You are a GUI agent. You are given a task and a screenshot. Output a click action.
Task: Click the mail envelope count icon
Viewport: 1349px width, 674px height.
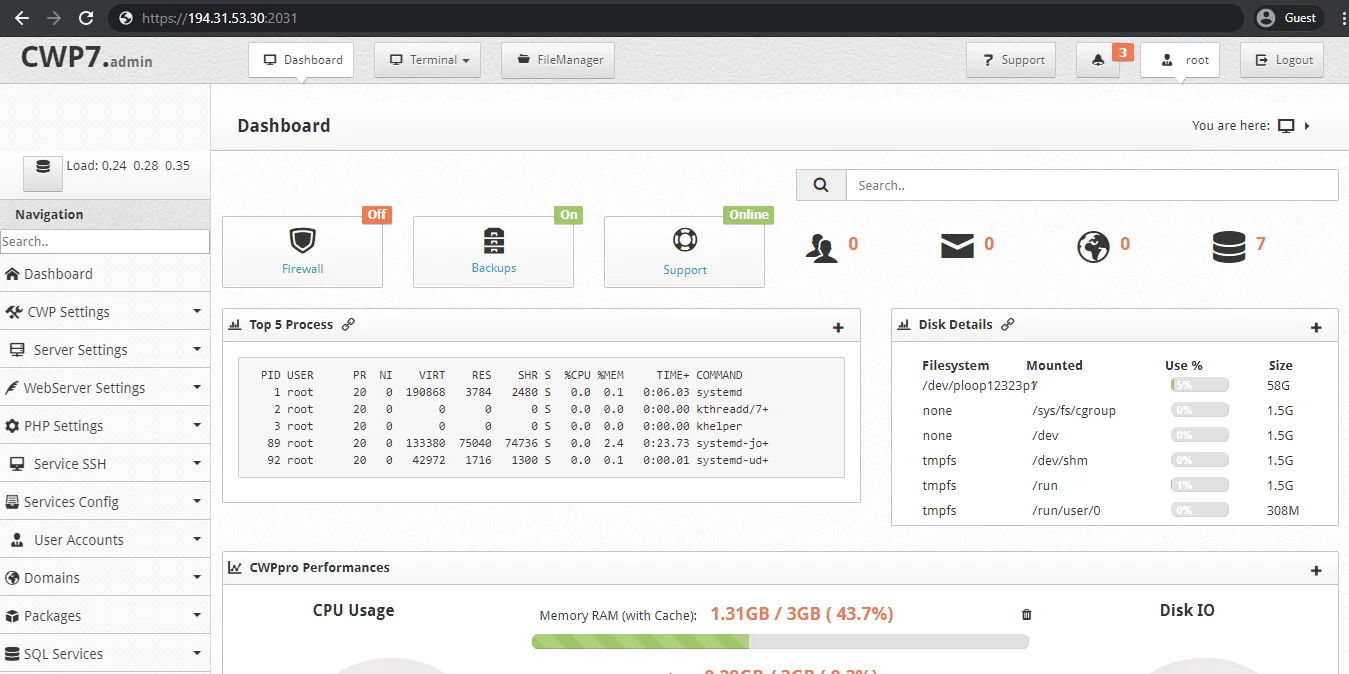tap(957, 245)
